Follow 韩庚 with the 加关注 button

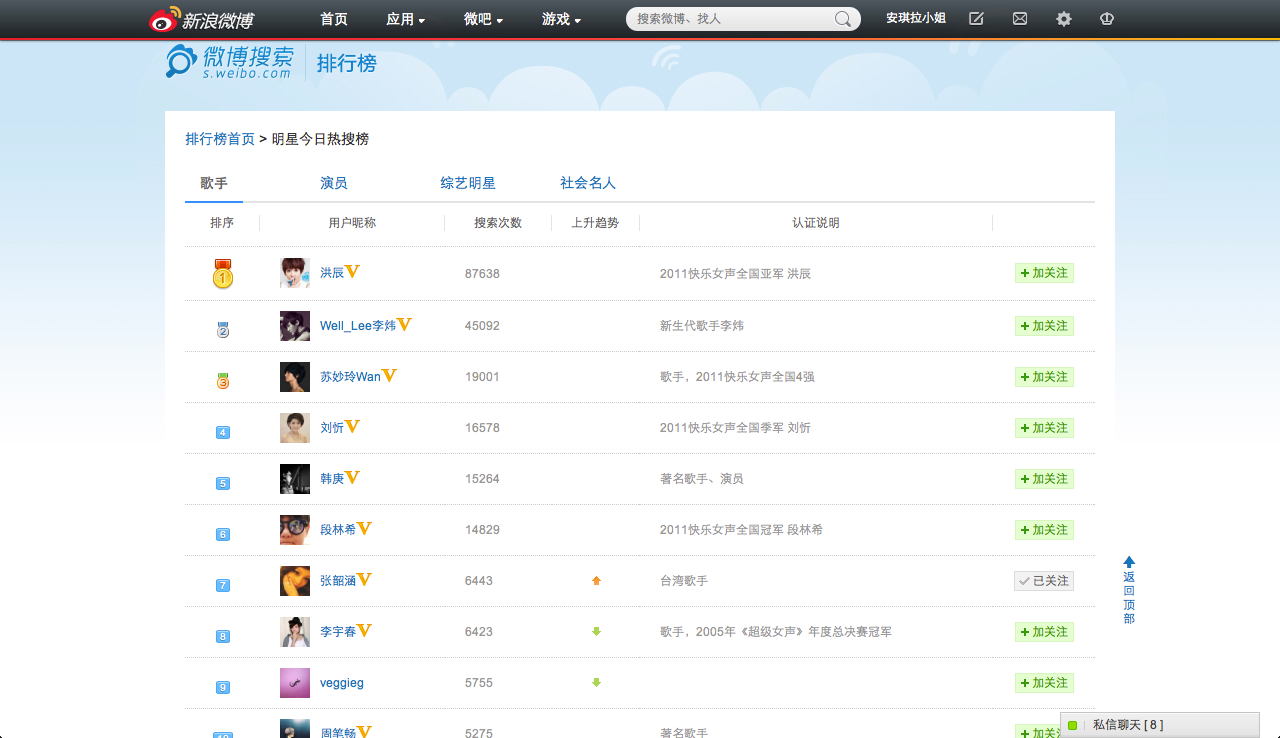click(x=1044, y=479)
